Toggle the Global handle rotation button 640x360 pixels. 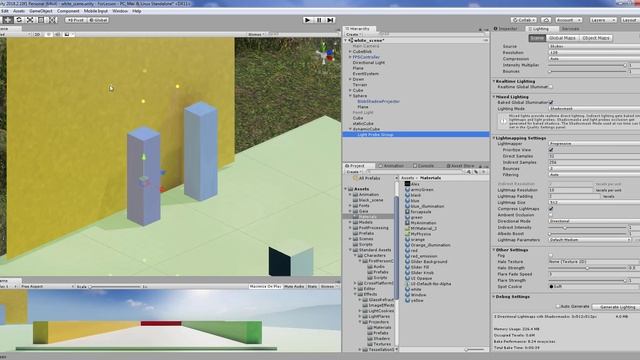pos(98,20)
